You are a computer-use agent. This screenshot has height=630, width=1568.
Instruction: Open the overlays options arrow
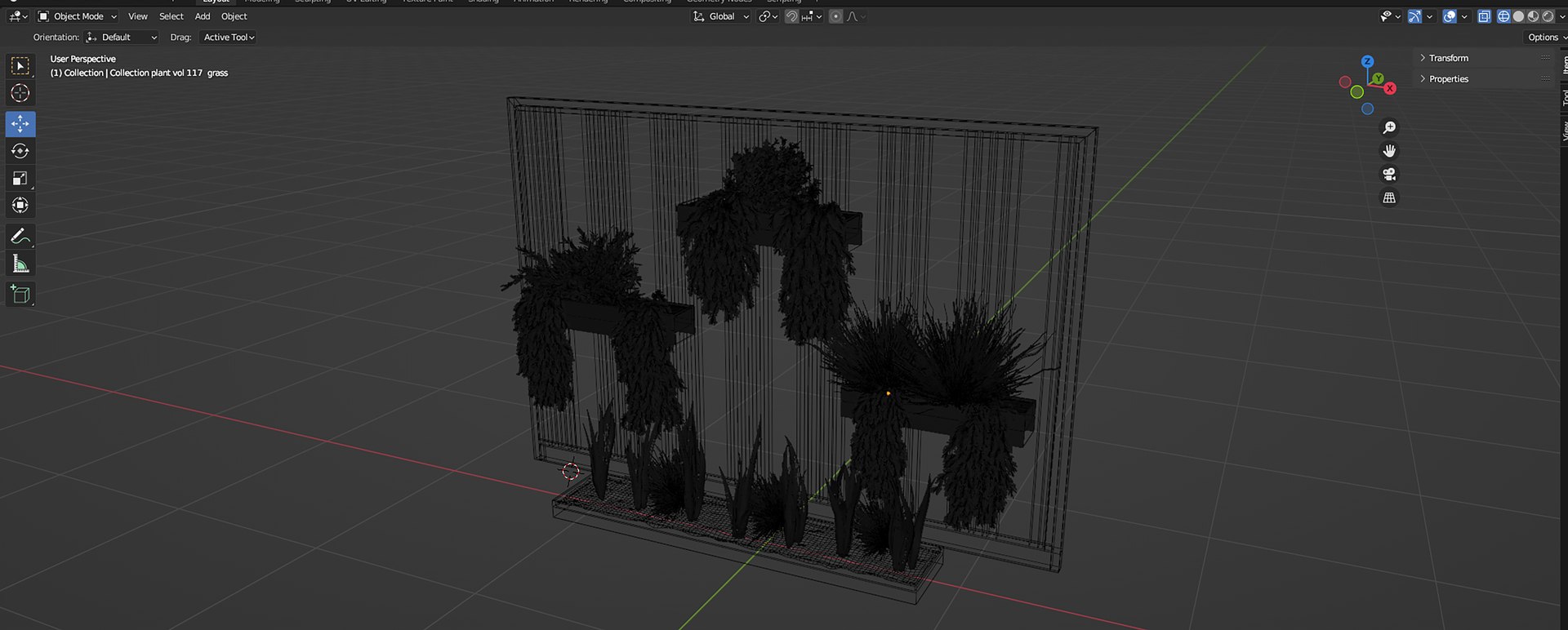[1464, 16]
